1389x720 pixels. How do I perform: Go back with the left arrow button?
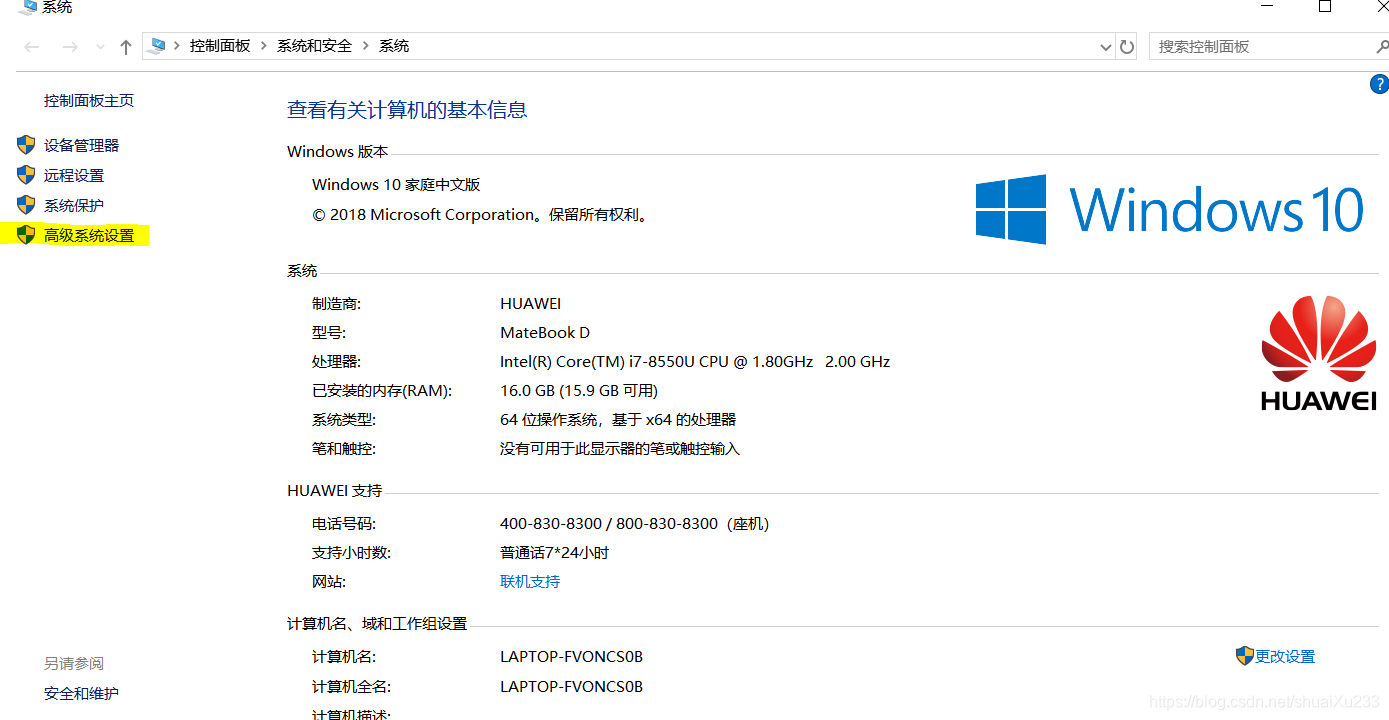point(32,47)
